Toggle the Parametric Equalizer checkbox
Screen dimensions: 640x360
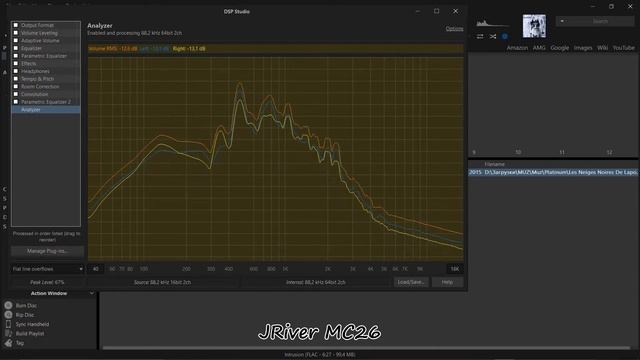(16, 56)
